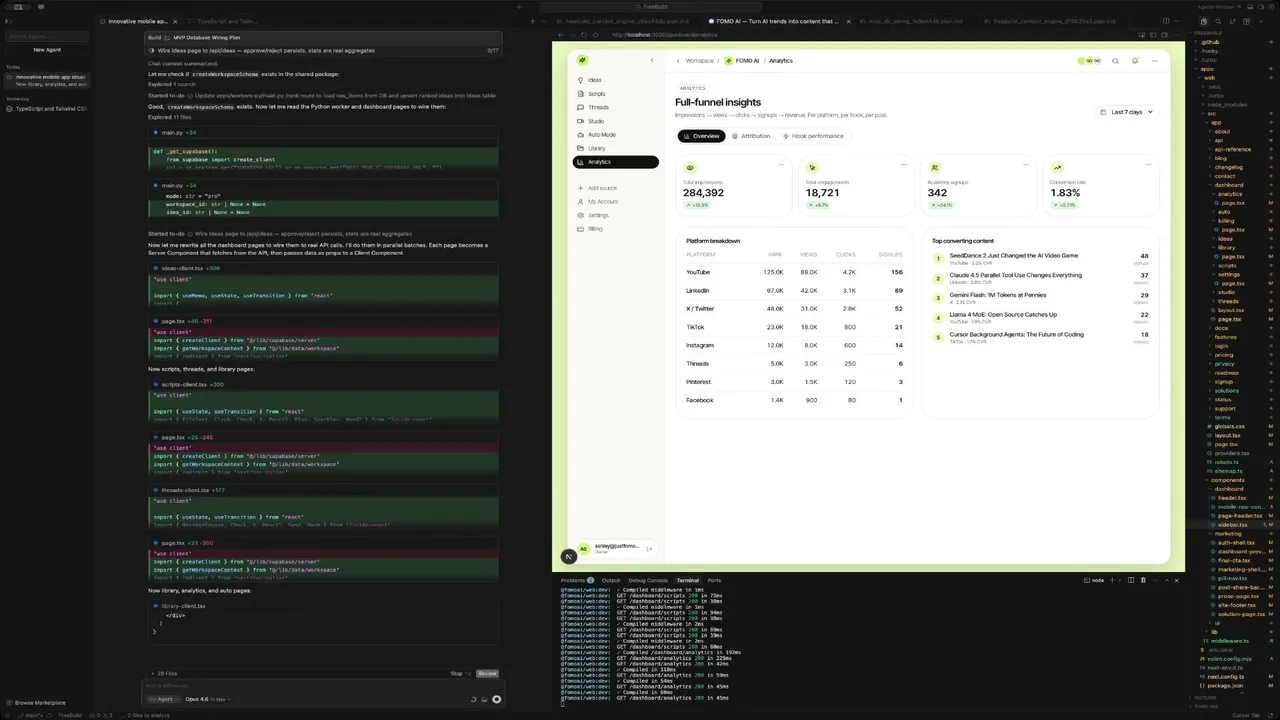Click the Review button
This screenshot has height=720, width=1280.
coord(487,674)
